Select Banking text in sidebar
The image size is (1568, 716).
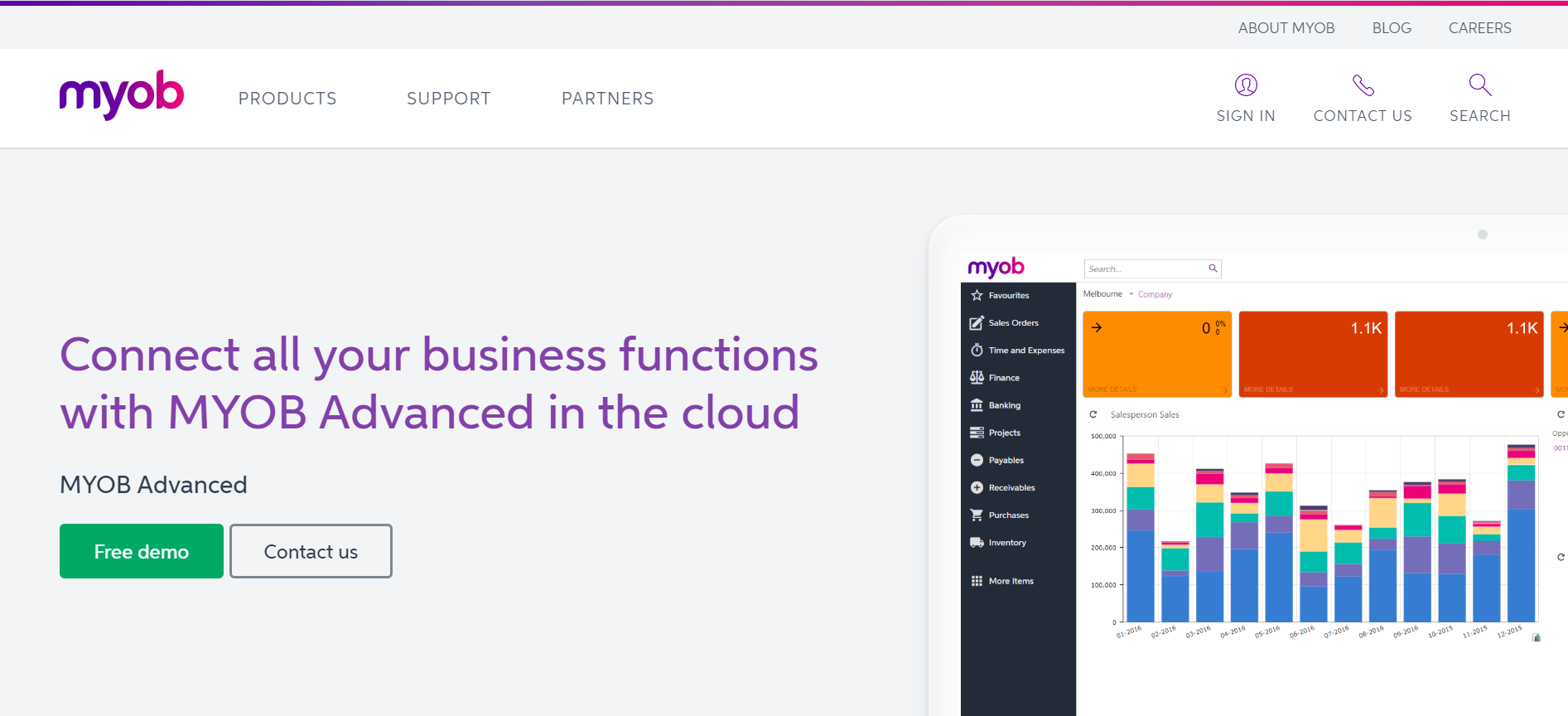tap(1005, 405)
